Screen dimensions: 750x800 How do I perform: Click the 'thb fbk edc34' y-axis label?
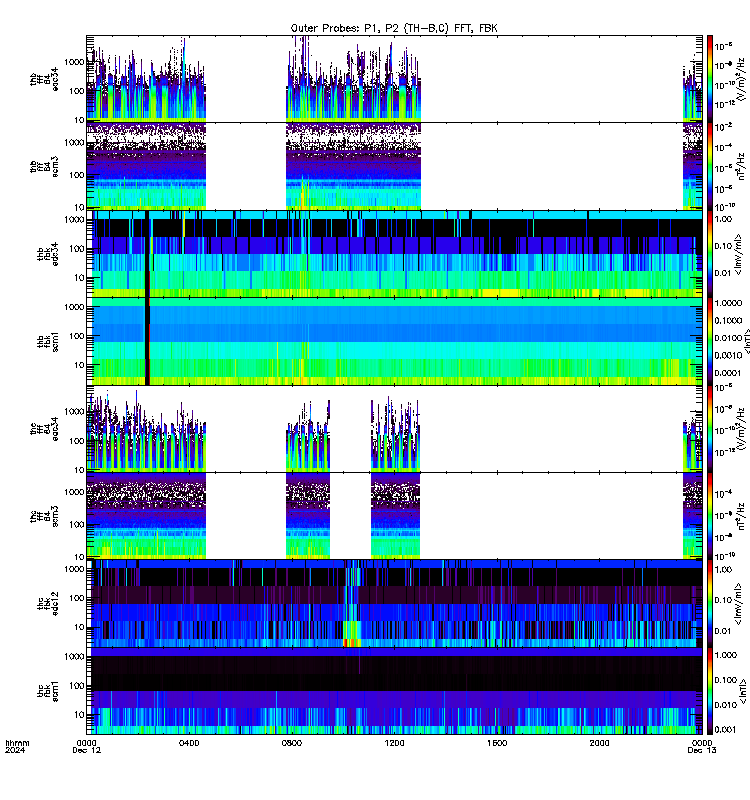(48, 254)
